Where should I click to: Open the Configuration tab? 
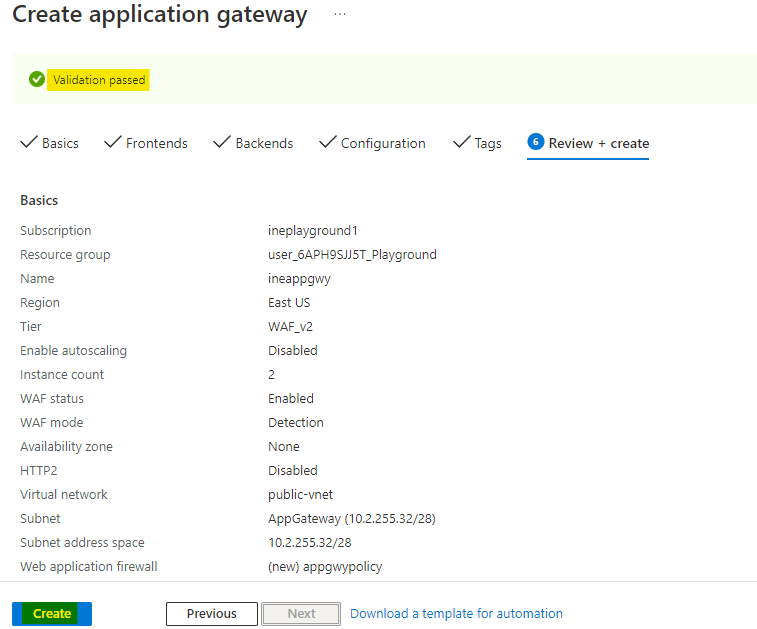coord(383,143)
